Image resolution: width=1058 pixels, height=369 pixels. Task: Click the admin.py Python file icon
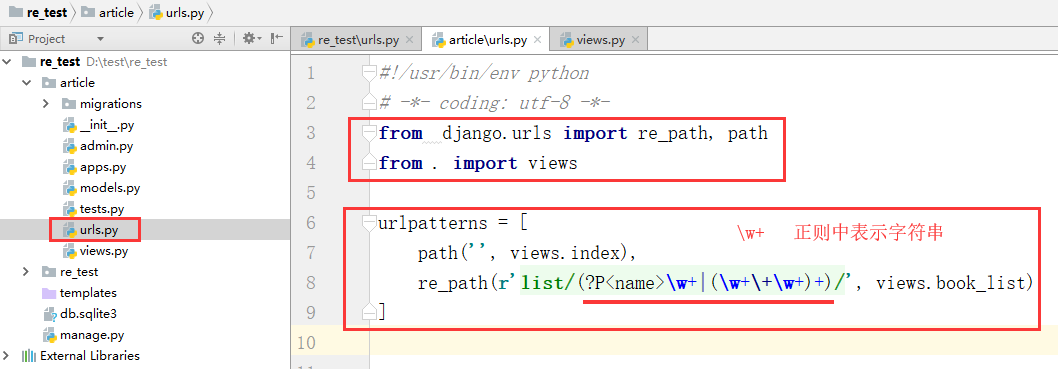click(69, 146)
